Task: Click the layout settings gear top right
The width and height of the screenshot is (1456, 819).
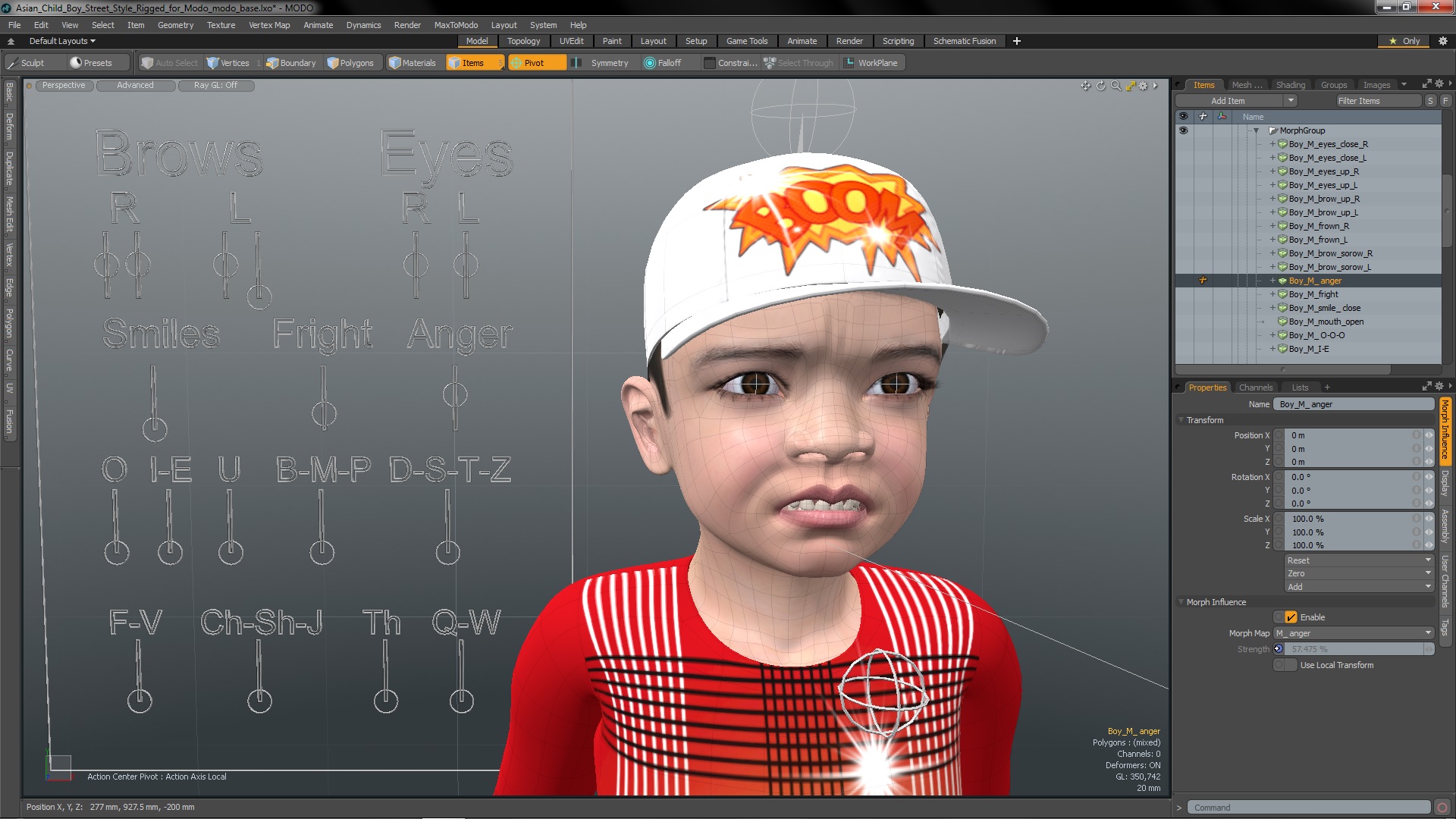Action: [x=1443, y=41]
